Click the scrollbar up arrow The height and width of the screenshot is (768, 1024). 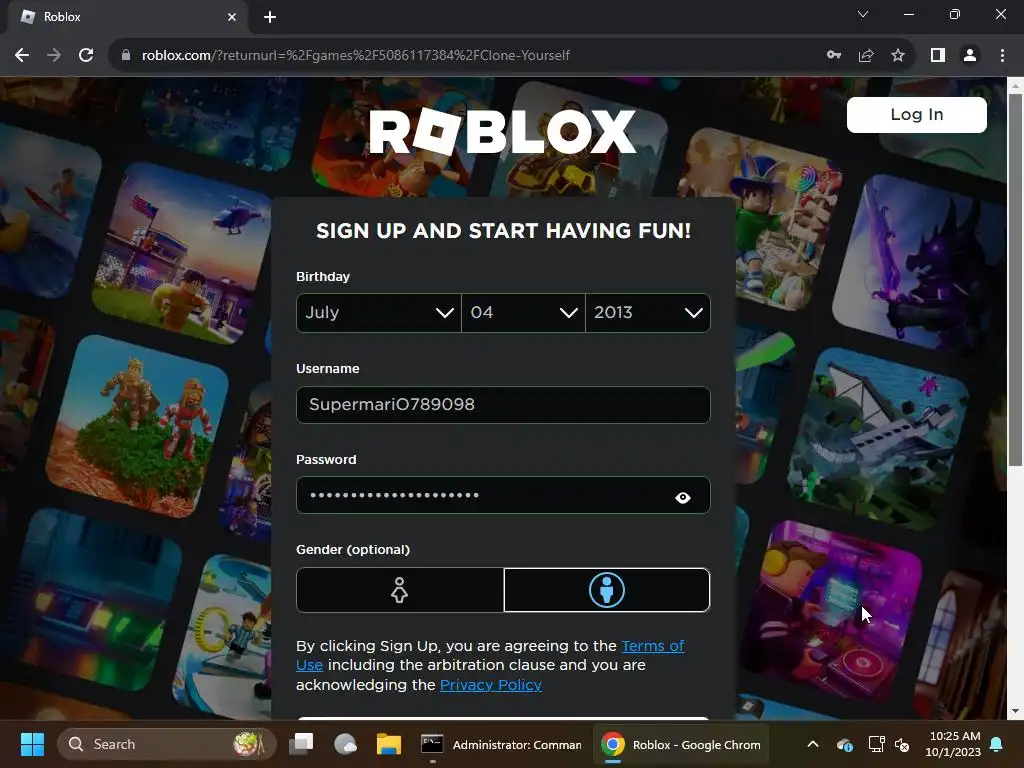tap(1015, 85)
